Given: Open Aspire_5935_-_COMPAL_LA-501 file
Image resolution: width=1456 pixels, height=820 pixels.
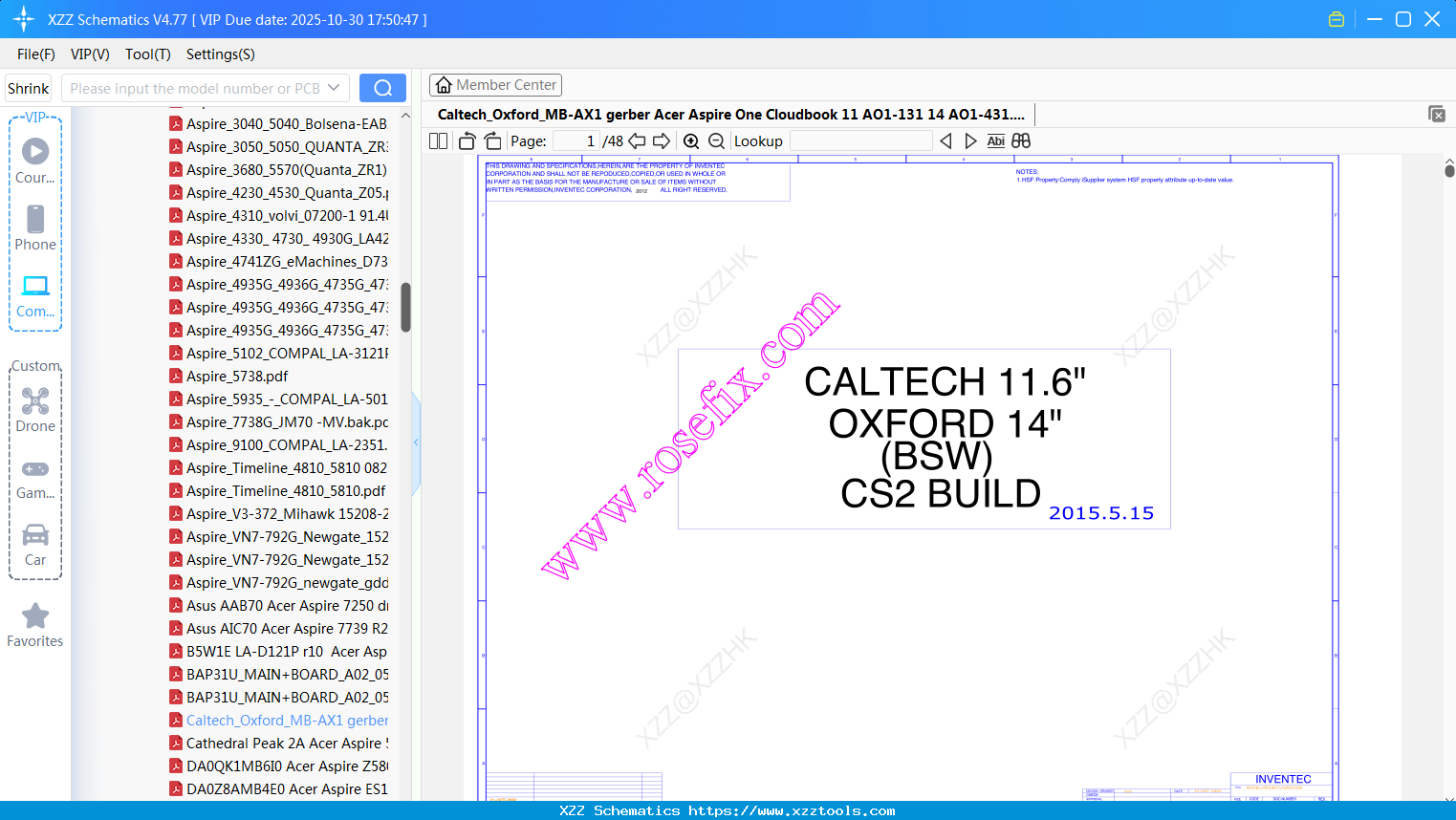Looking at the screenshot, I should tap(278, 399).
